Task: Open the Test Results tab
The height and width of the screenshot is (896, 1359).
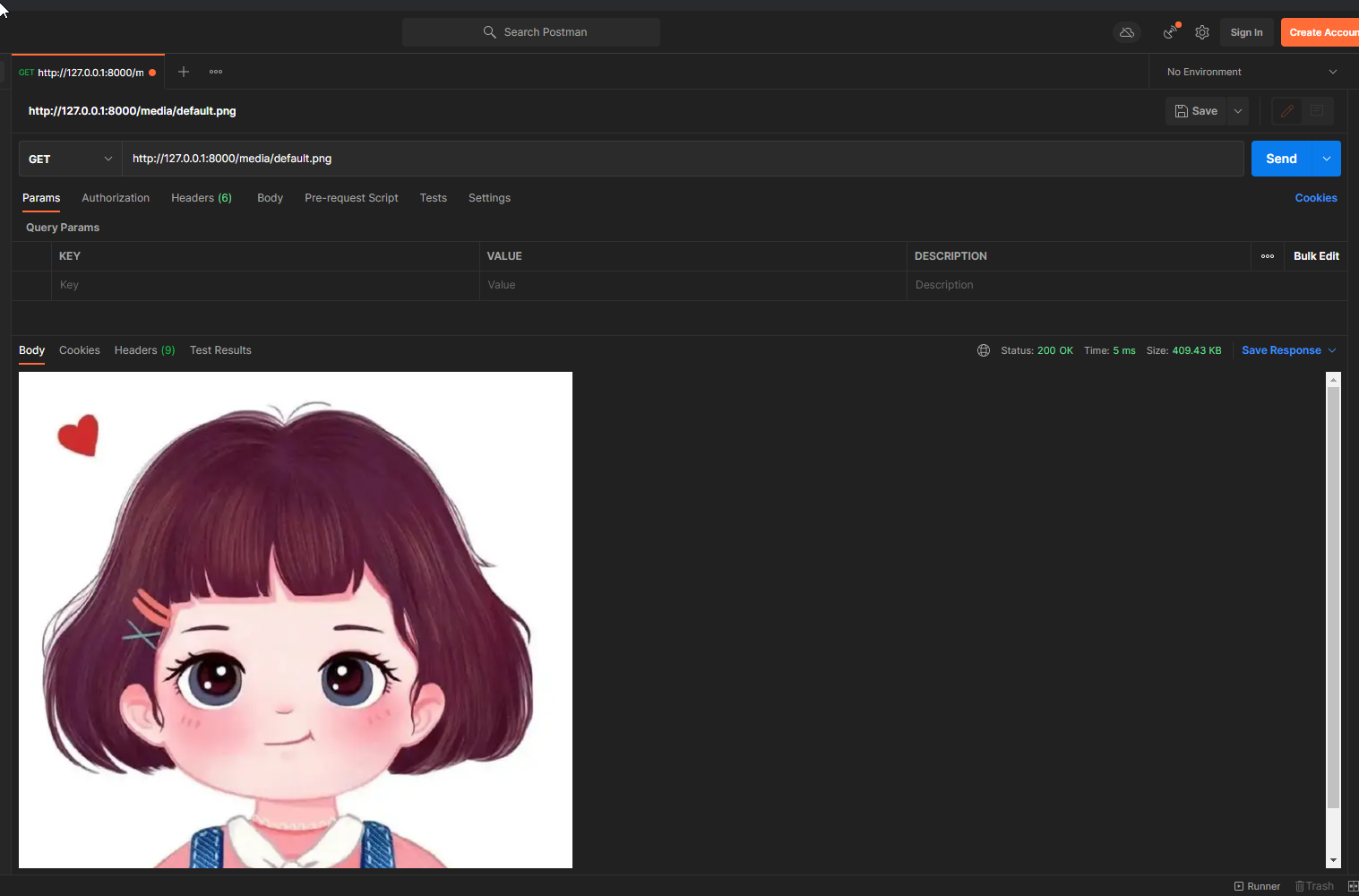Action: tap(220, 350)
